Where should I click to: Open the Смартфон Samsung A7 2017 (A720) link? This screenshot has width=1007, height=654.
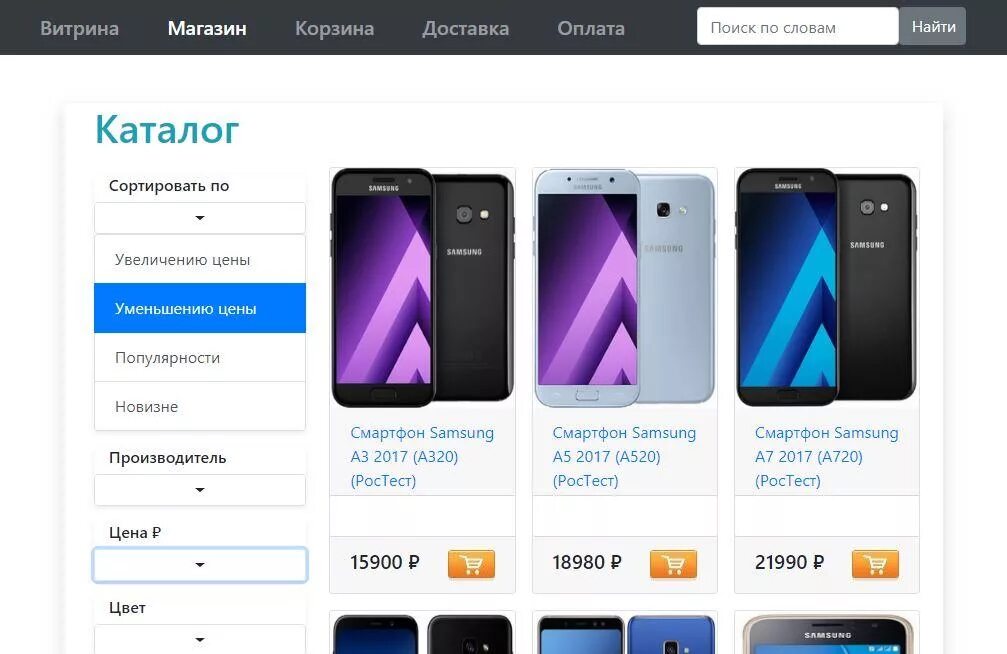coord(827,457)
